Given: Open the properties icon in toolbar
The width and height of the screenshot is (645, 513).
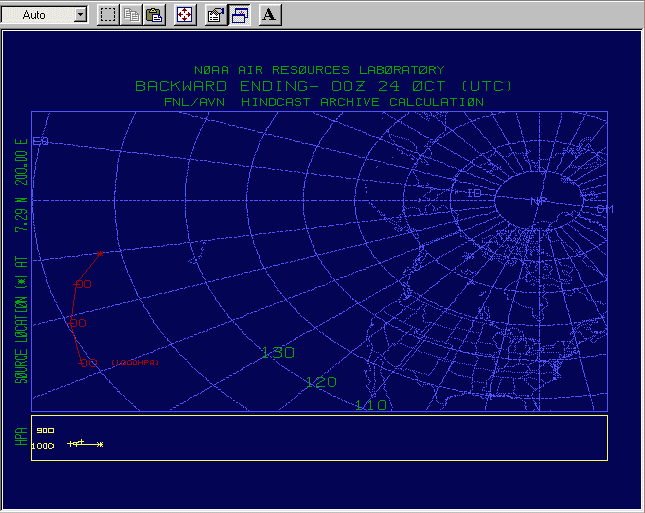Looking at the screenshot, I should coord(215,15).
